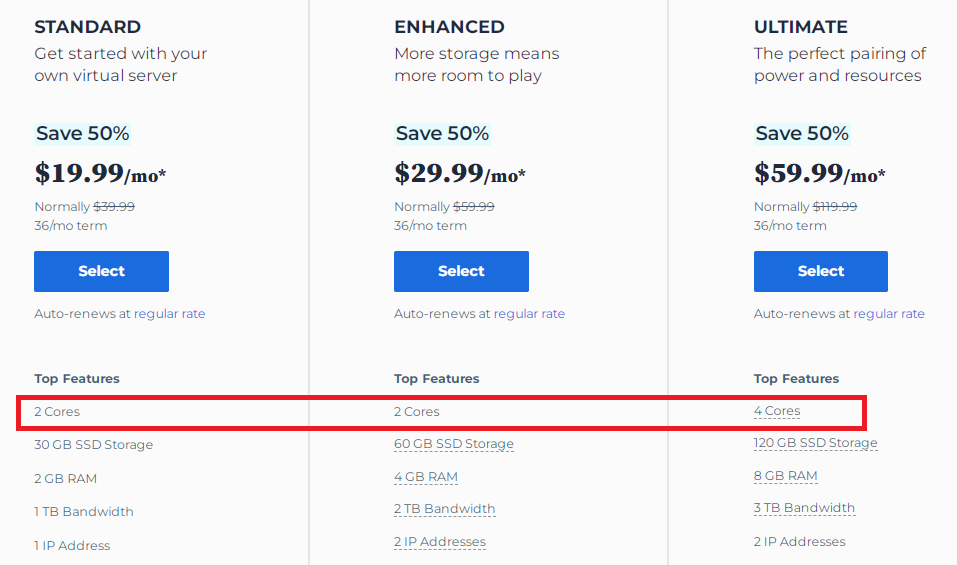Open regular rate link under Ultimate plan
Image resolution: width=957 pixels, height=565 pixels.
[x=889, y=314]
